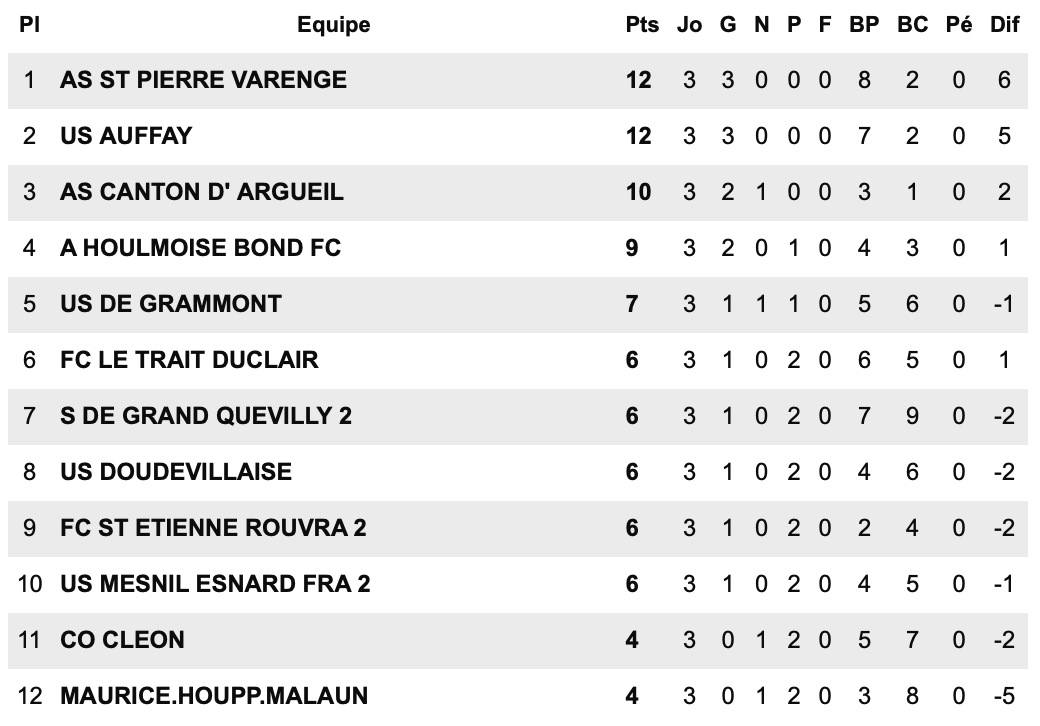Click the BP column header
This screenshot has width=1040, height=726.
click(864, 25)
